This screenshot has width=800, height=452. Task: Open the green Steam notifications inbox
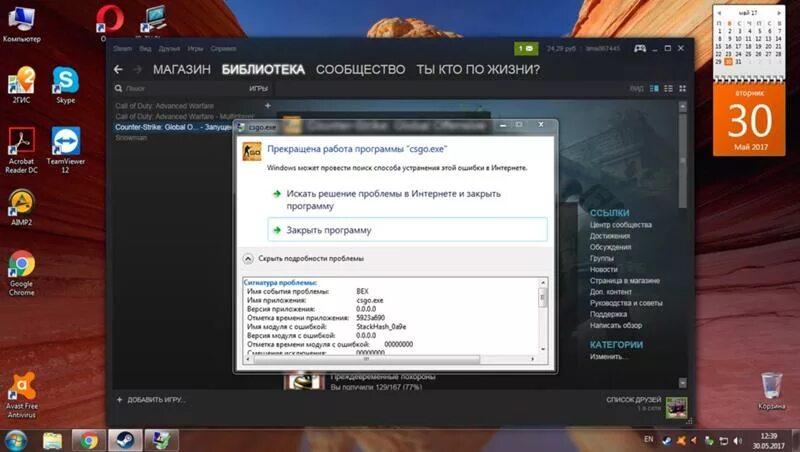click(x=526, y=48)
